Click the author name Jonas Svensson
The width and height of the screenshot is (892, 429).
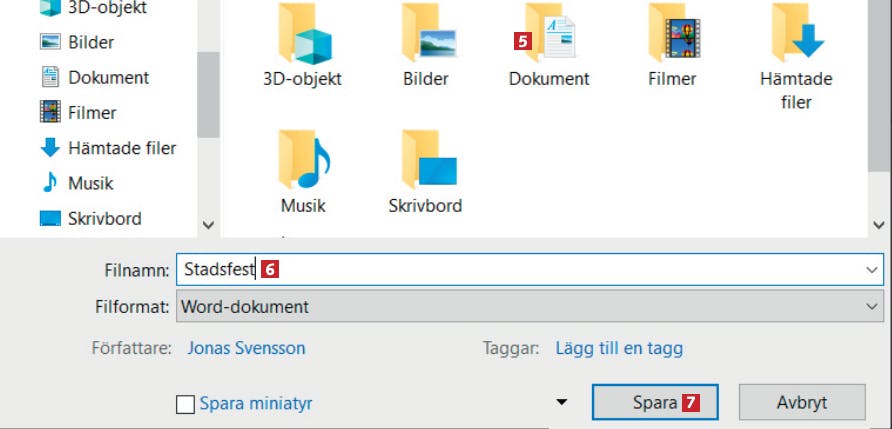[246, 349]
